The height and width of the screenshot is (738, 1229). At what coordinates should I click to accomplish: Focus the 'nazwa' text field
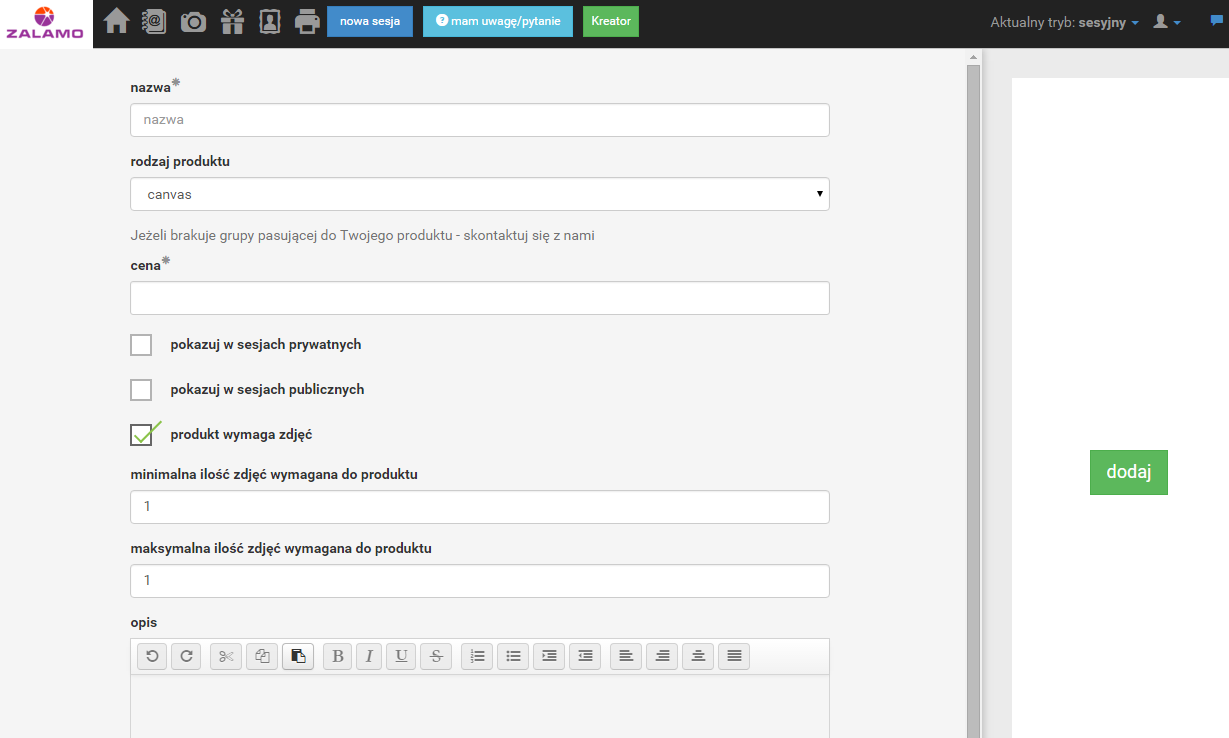click(x=479, y=120)
